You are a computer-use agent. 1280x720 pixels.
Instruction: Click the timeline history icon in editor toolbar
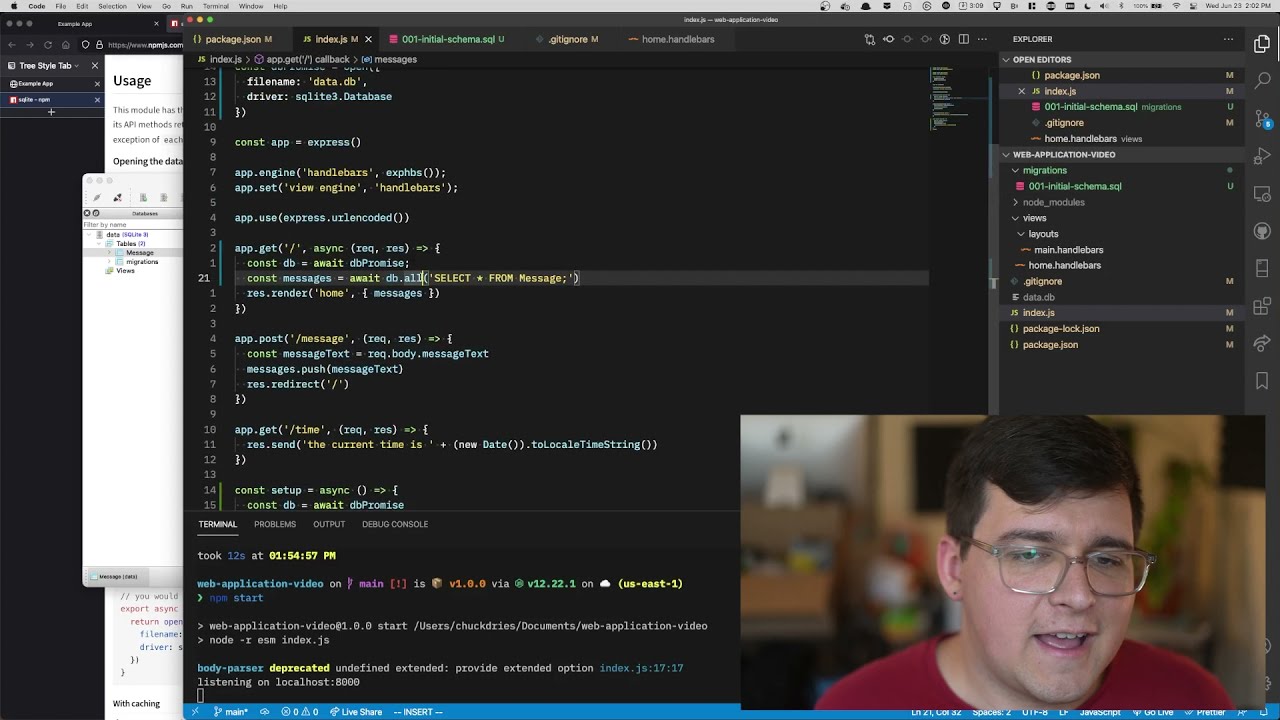945,39
